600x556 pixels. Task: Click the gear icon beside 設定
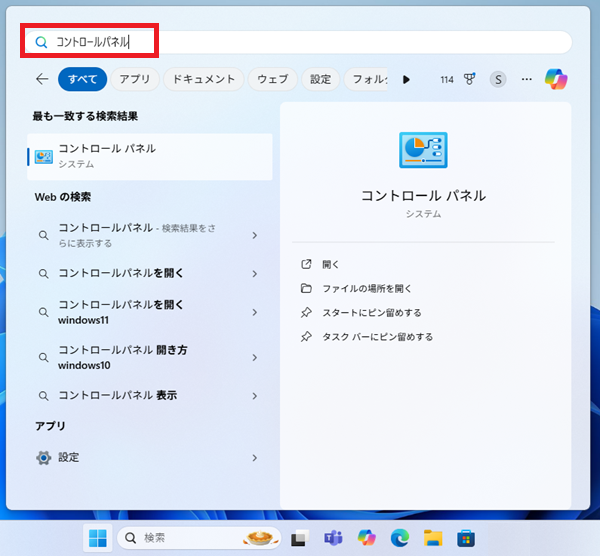(44, 458)
